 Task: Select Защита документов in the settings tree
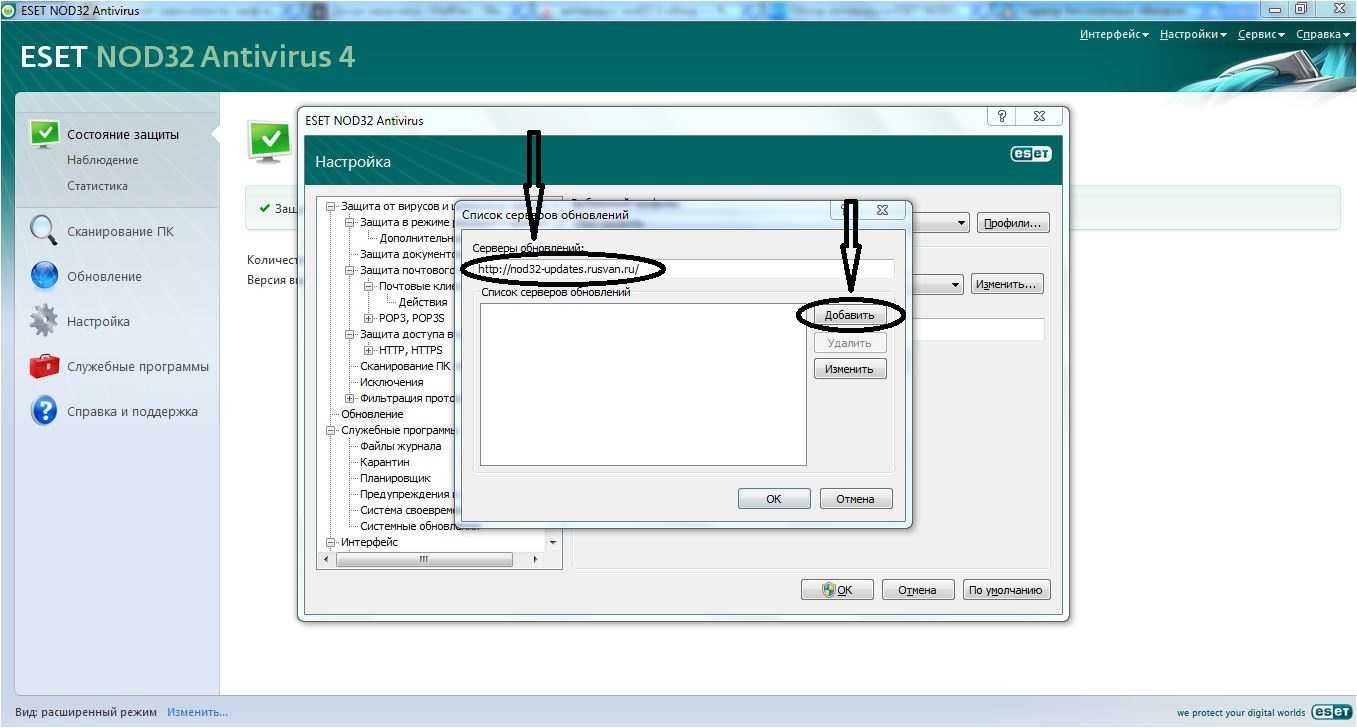407,254
